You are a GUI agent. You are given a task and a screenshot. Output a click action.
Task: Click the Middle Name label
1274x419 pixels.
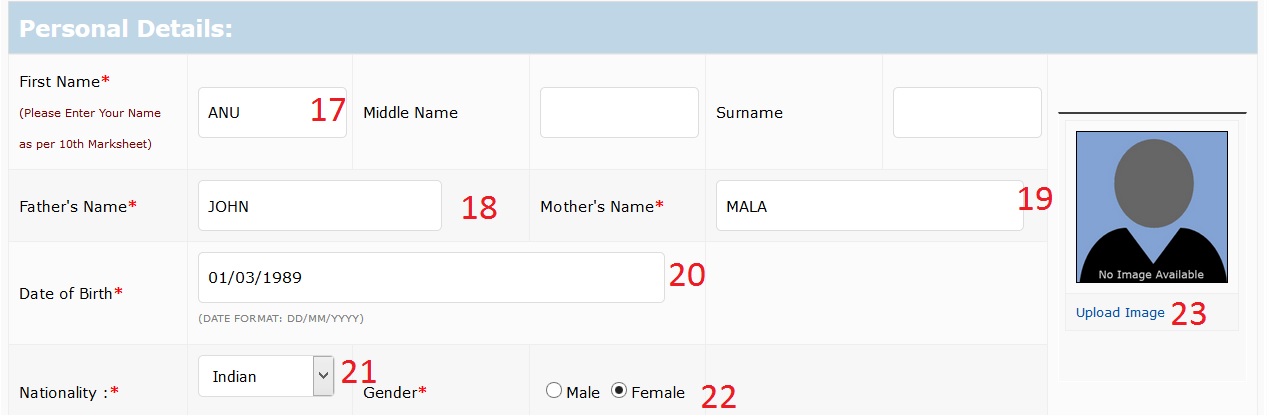tap(410, 113)
